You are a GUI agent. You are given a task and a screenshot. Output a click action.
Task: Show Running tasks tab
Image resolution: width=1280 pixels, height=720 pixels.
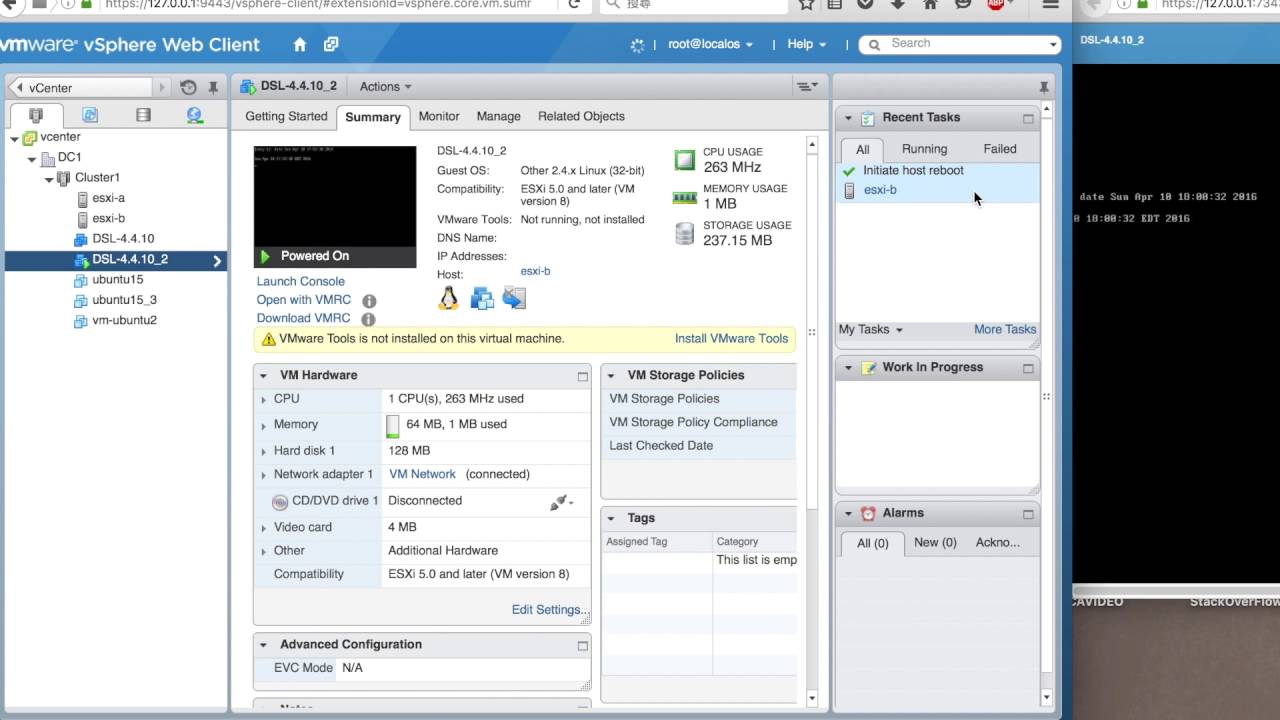click(924, 149)
